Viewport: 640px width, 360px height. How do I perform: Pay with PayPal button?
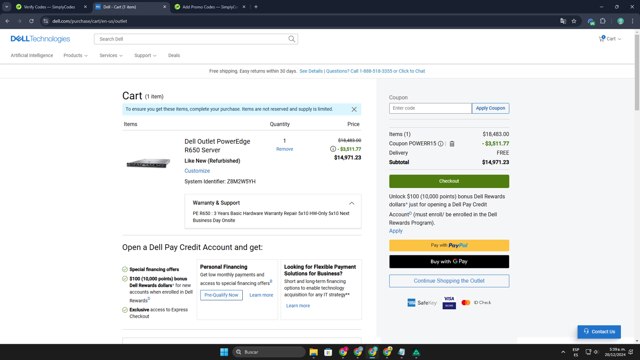pyautogui.click(x=449, y=245)
